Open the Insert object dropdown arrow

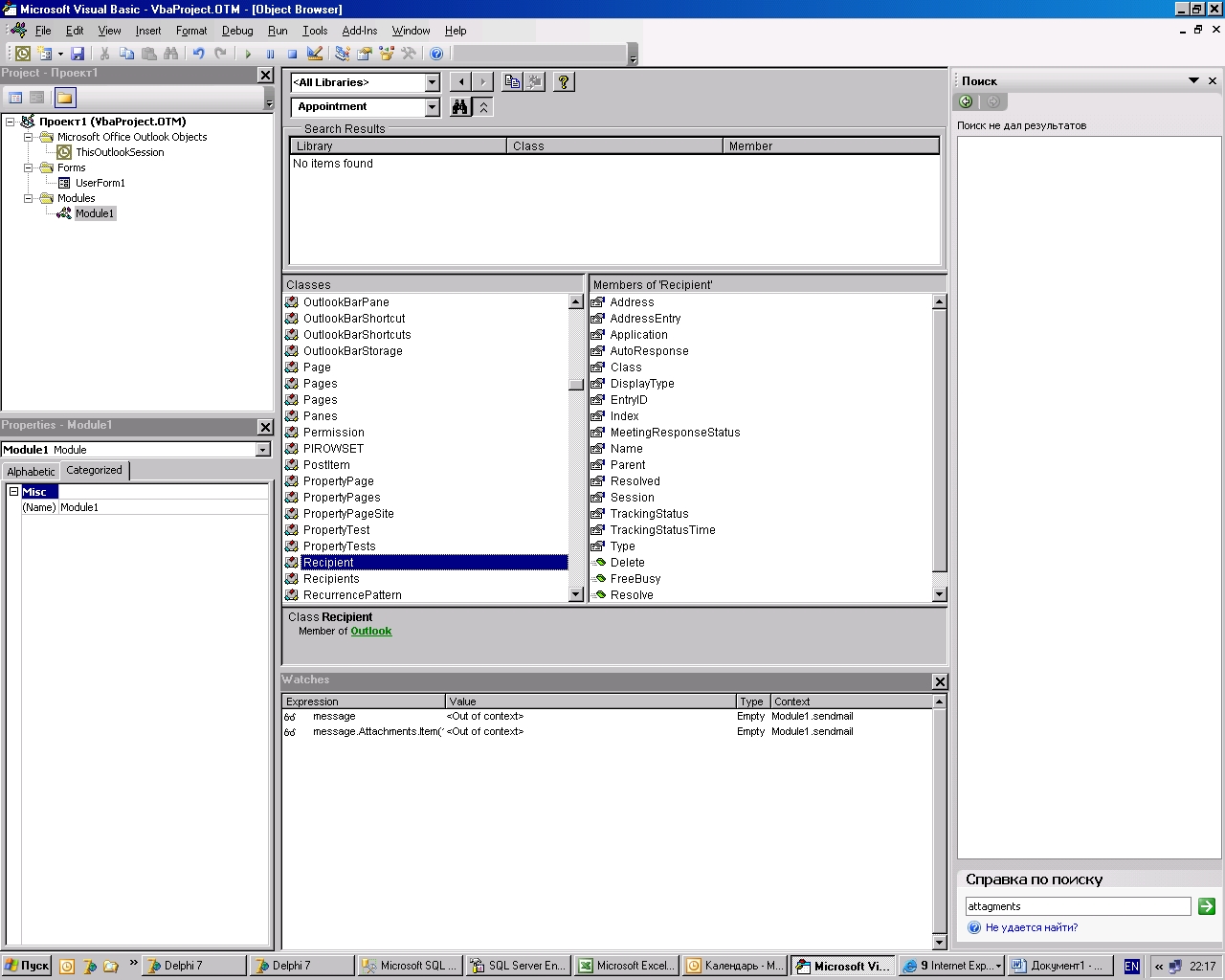pyautogui.click(x=60, y=54)
